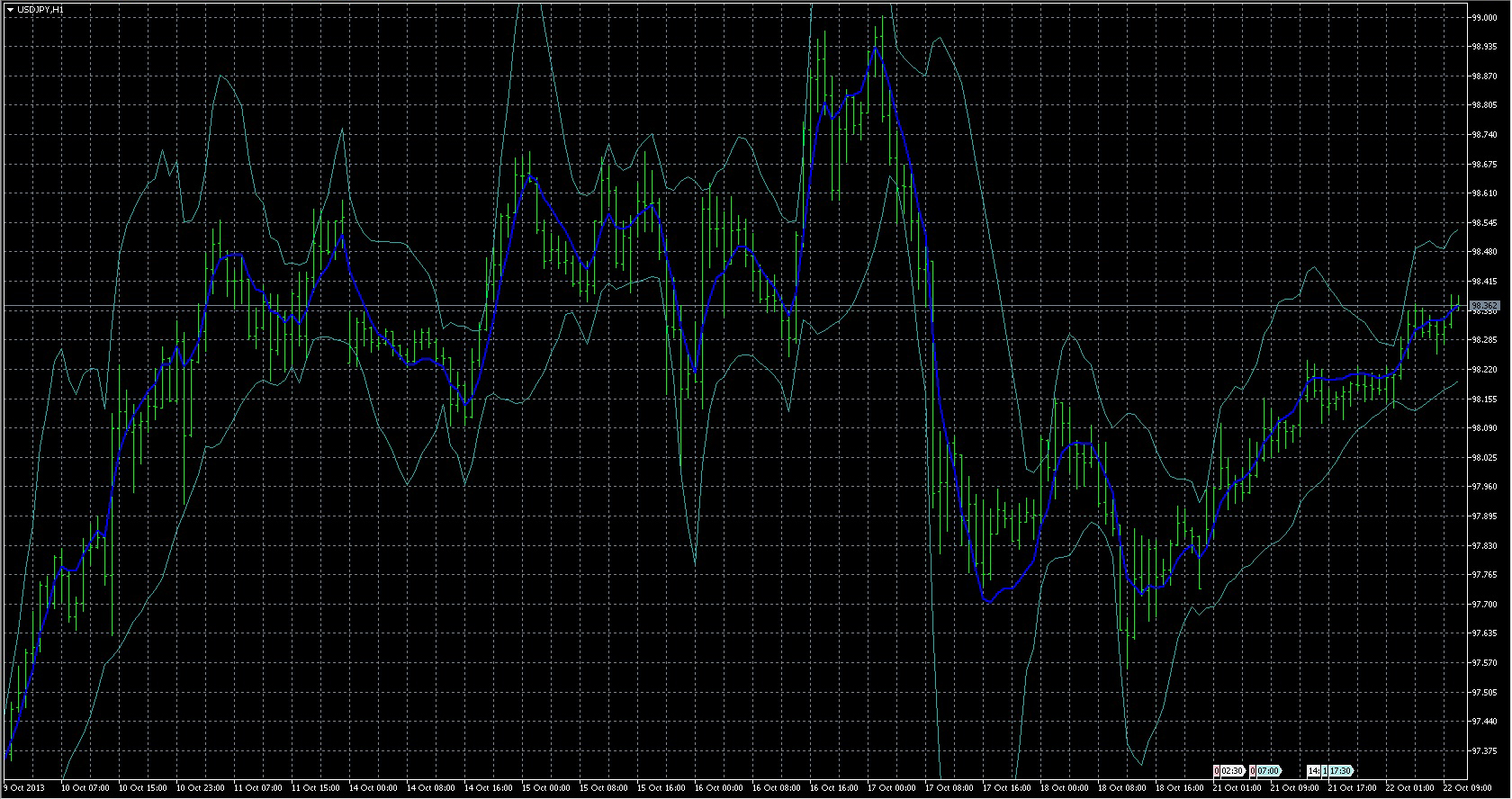Click the 11 Oct 15:00 time label

(x=316, y=788)
